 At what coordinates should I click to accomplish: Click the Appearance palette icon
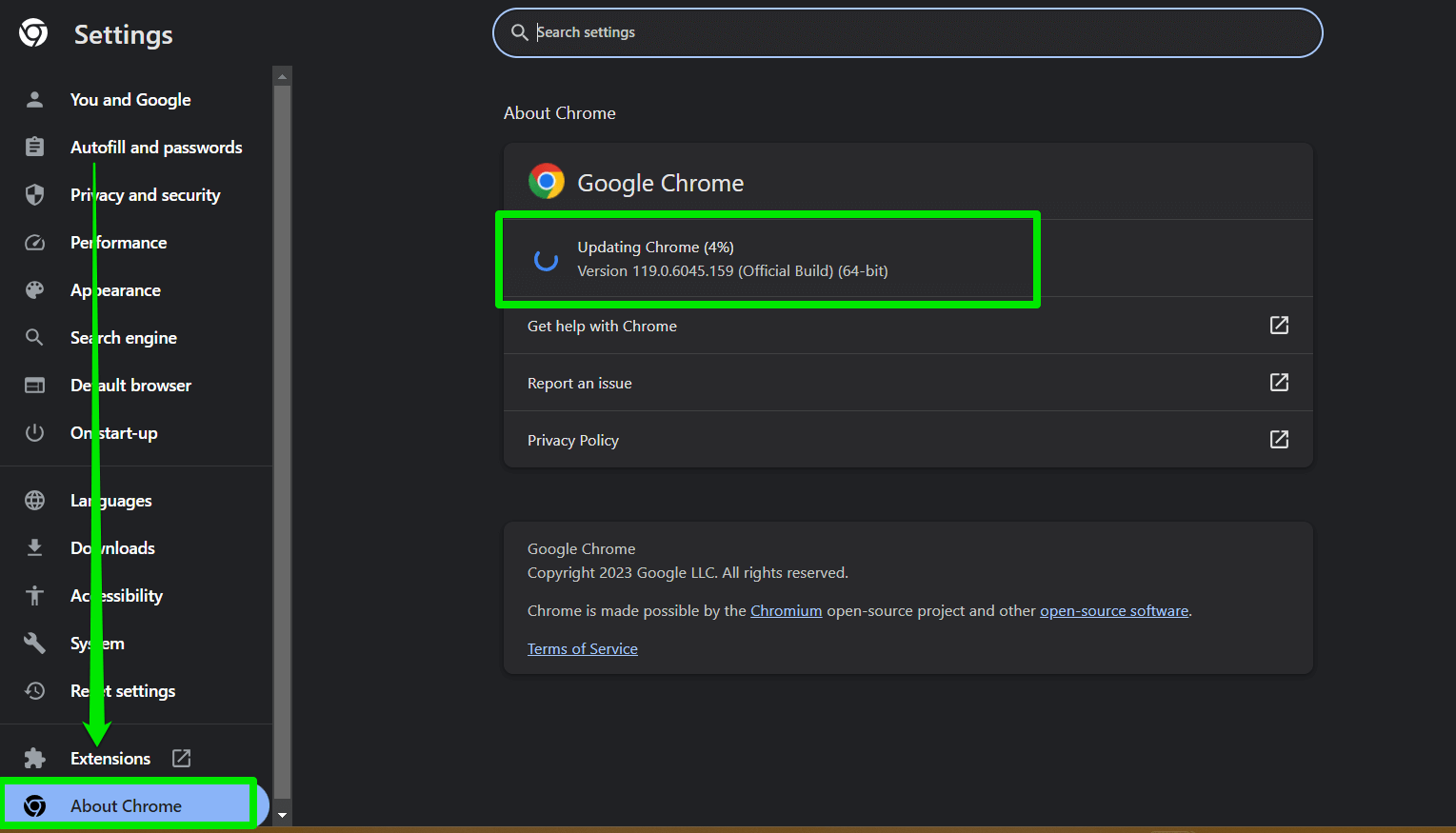point(34,289)
